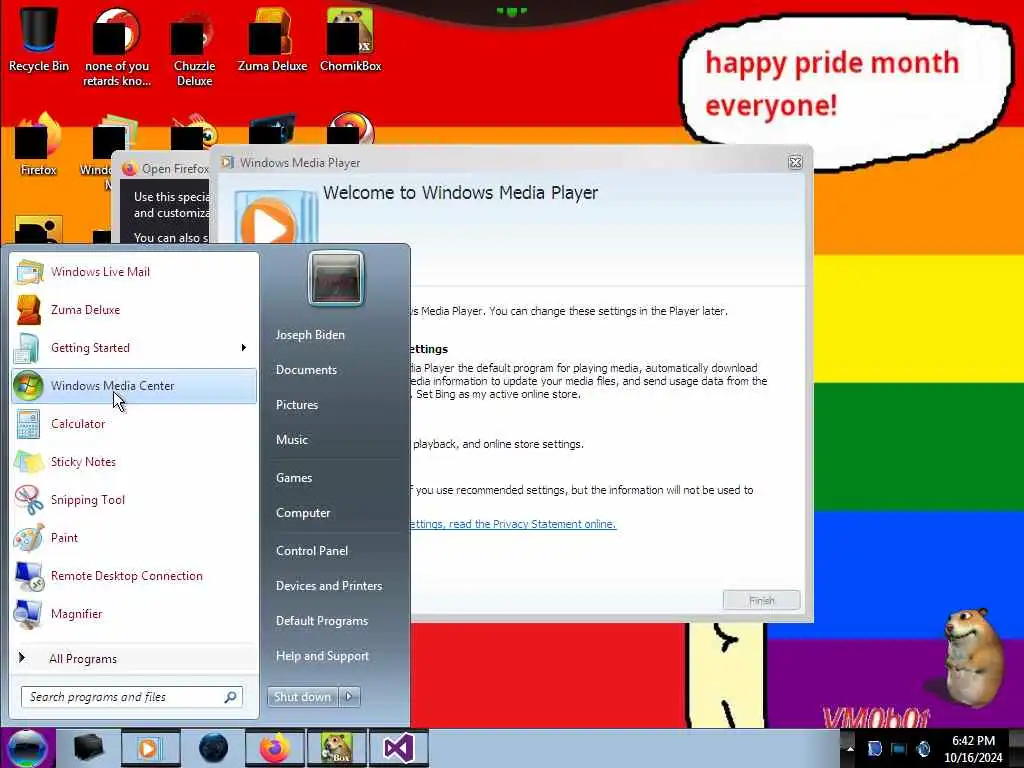The width and height of the screenshot is (1024, 768).
Task: Launch the Snipping Tool from the Start menu
Action: click(134, 500)
